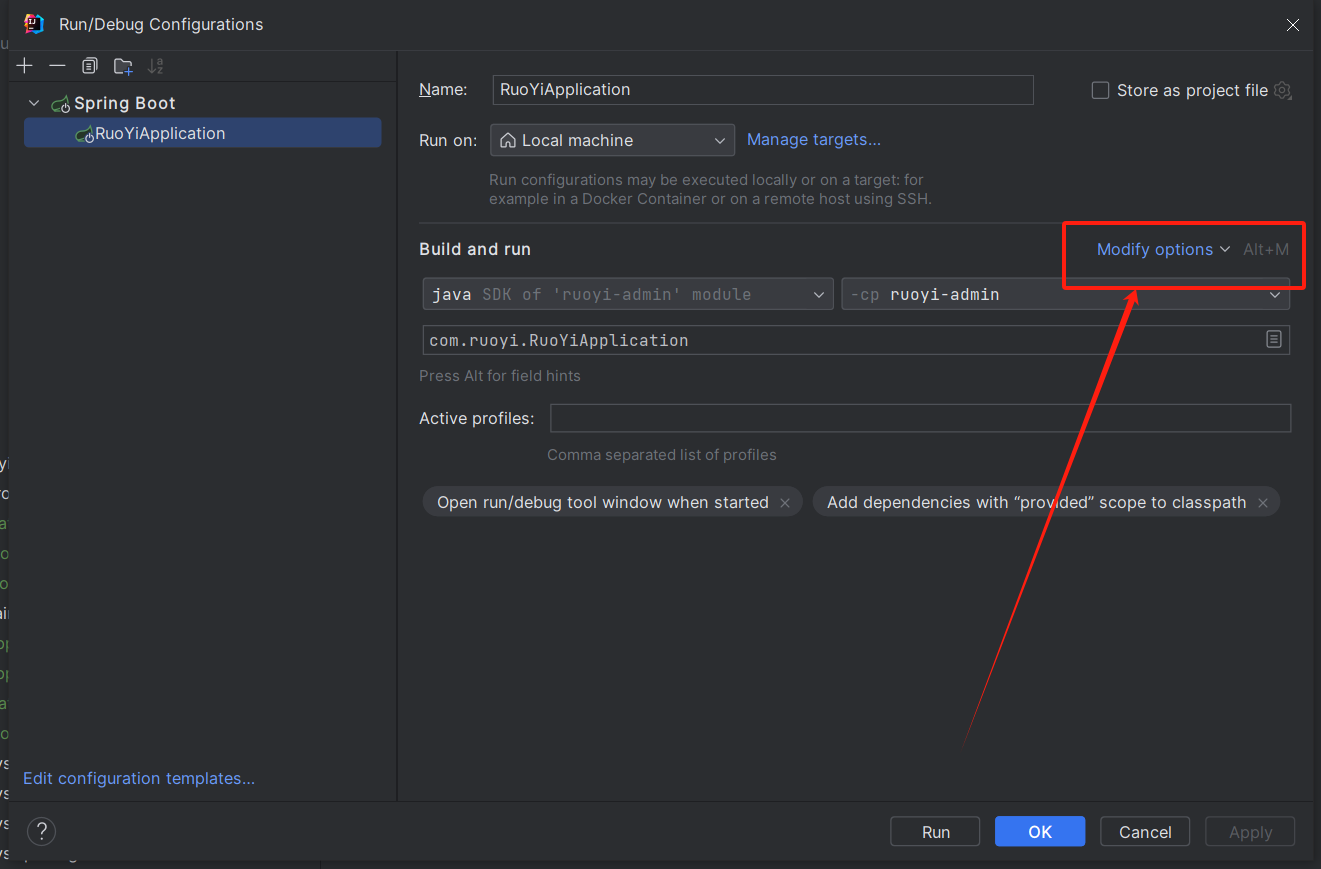Click expand icon in main class field
Image resolution: width=1321 pixels, height=869 pixels.
click(1274, 340)
